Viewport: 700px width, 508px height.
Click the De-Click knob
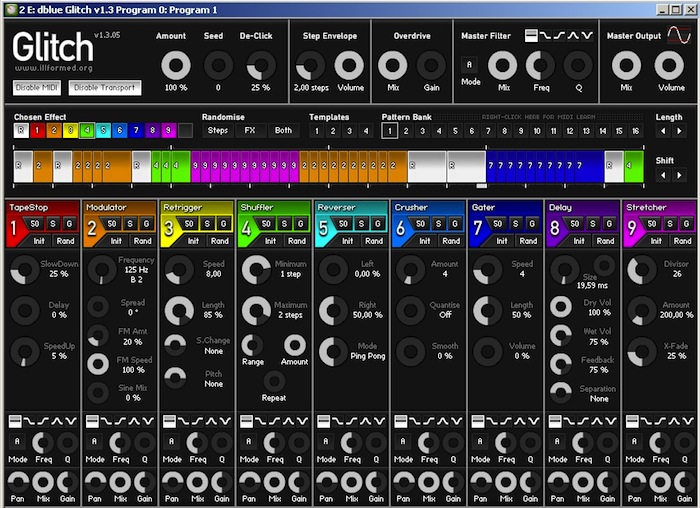pyautogui.click(x=261, y=65)
